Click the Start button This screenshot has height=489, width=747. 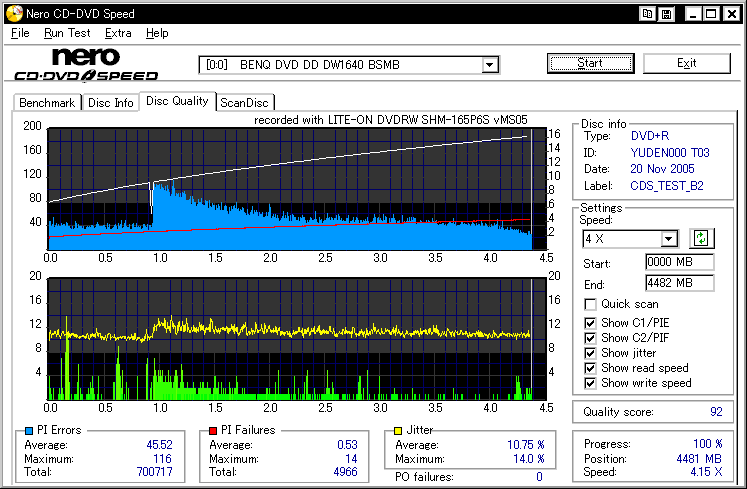pyautogui.click(x=590, y=63)
